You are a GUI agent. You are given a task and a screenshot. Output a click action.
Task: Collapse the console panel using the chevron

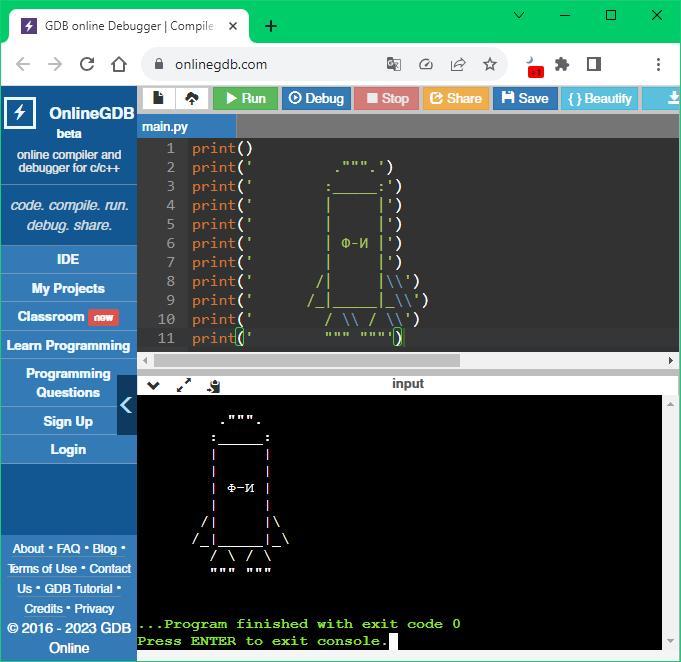153,385
